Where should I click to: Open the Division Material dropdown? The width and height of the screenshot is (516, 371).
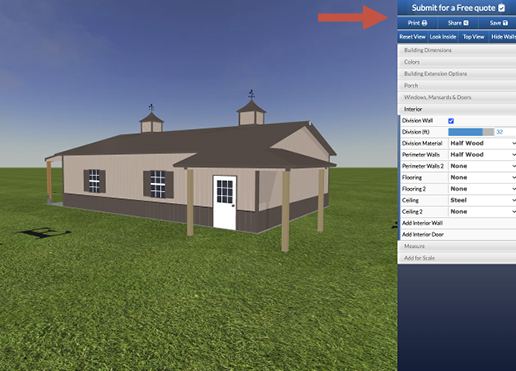(482, 143)
